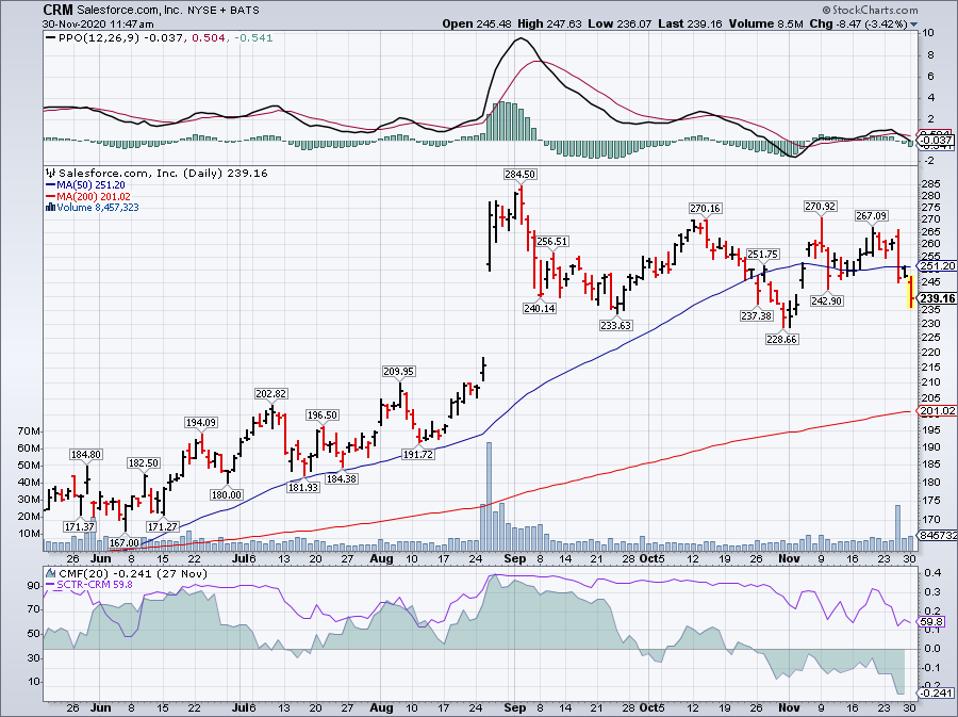Click the green -0.541 PPO histogram value
The width and height of the screenshot is (958, 717).
pyautogui.click(x=252, y=38)
